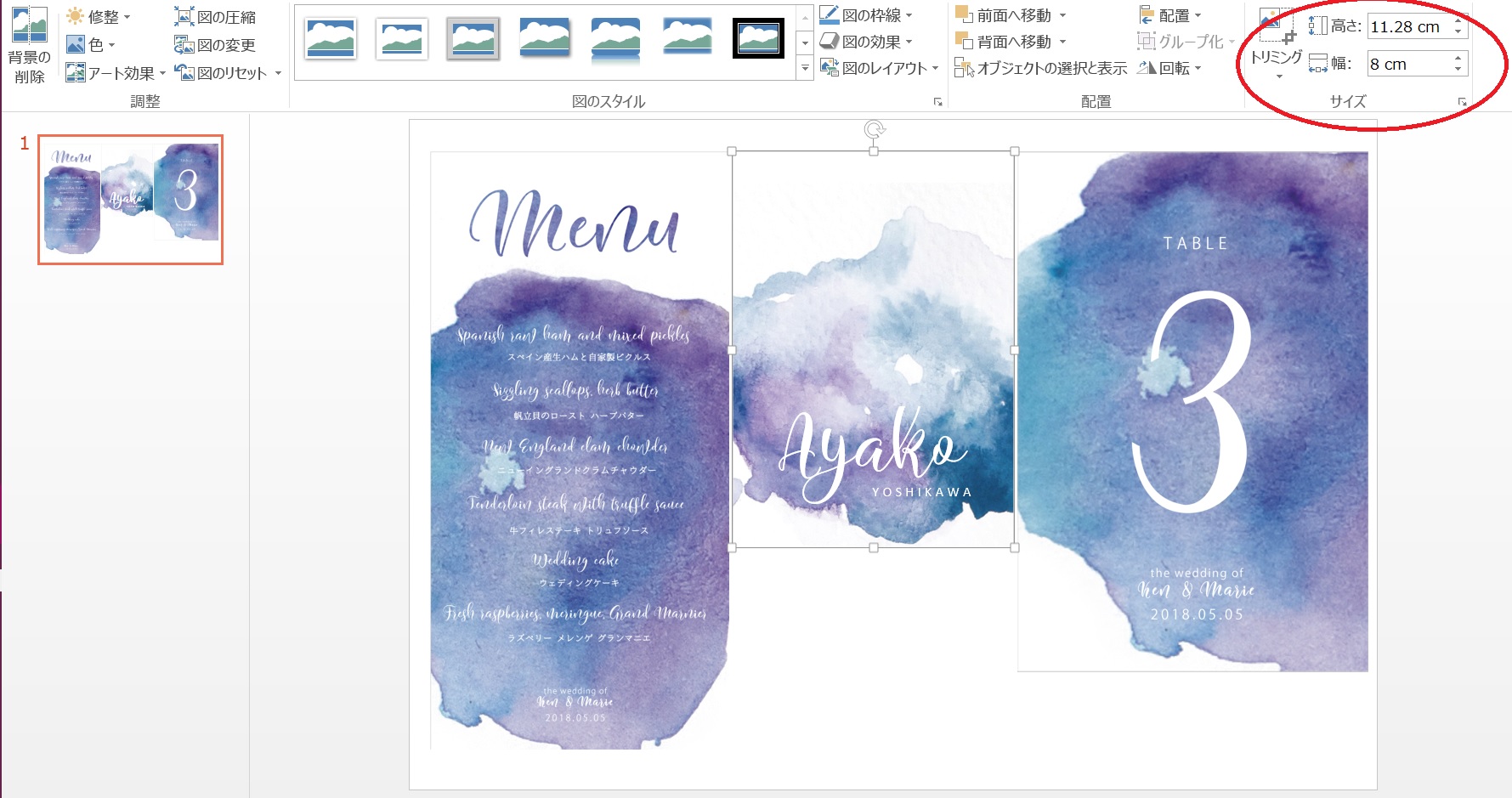The height and width of the screenshot is (798, 1512).
Task: Open オブジェクトの選択と表示 selection pane
Action: point(1040,67)
